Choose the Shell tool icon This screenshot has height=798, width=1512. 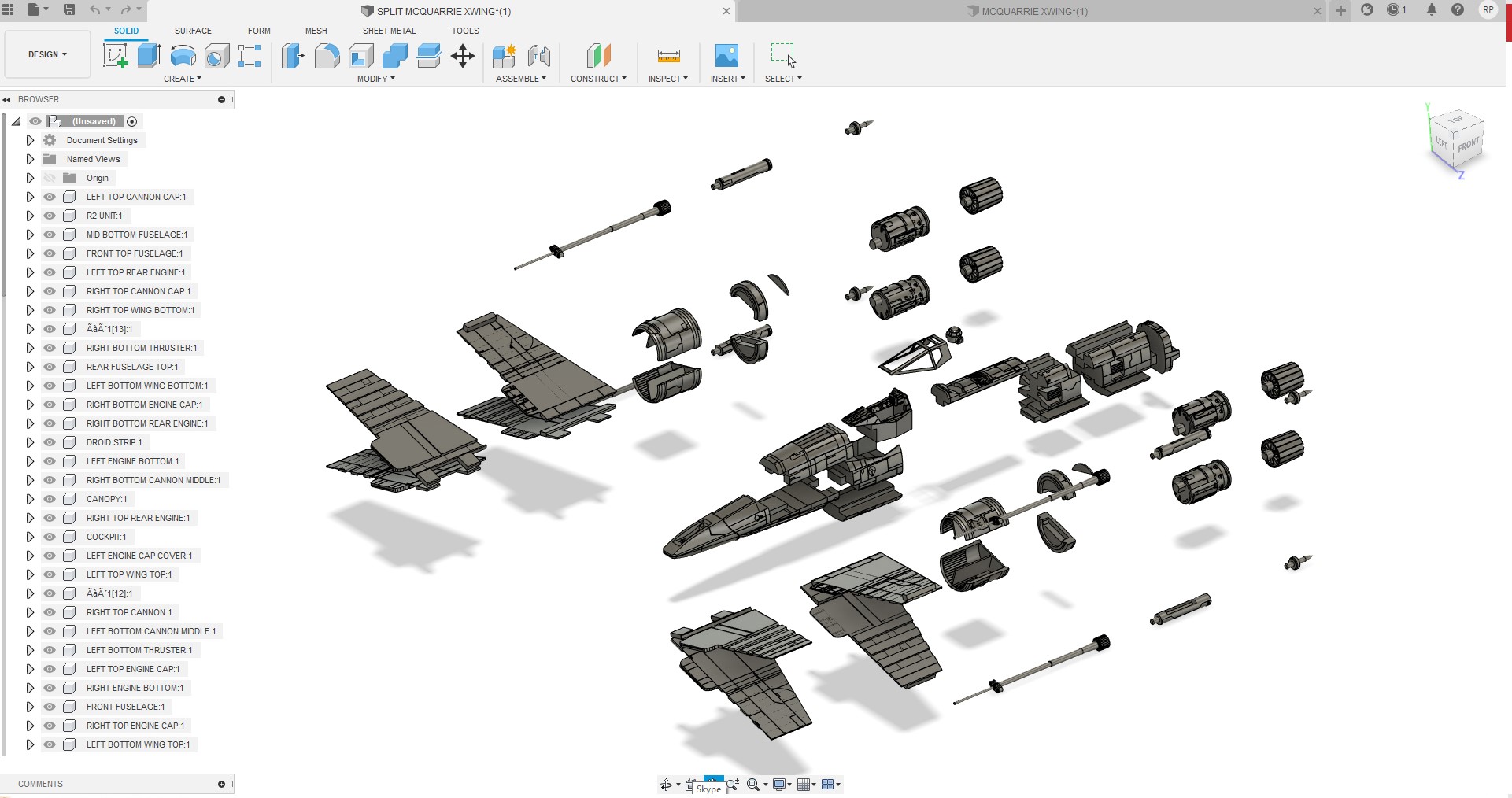360,56
